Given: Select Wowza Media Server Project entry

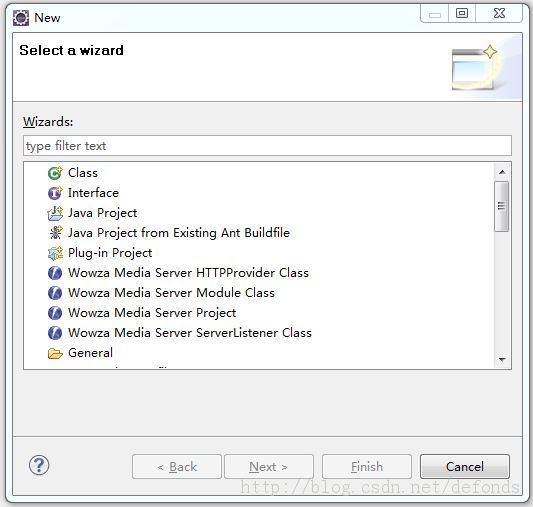Looking at the screenshot, I should 152,313.
